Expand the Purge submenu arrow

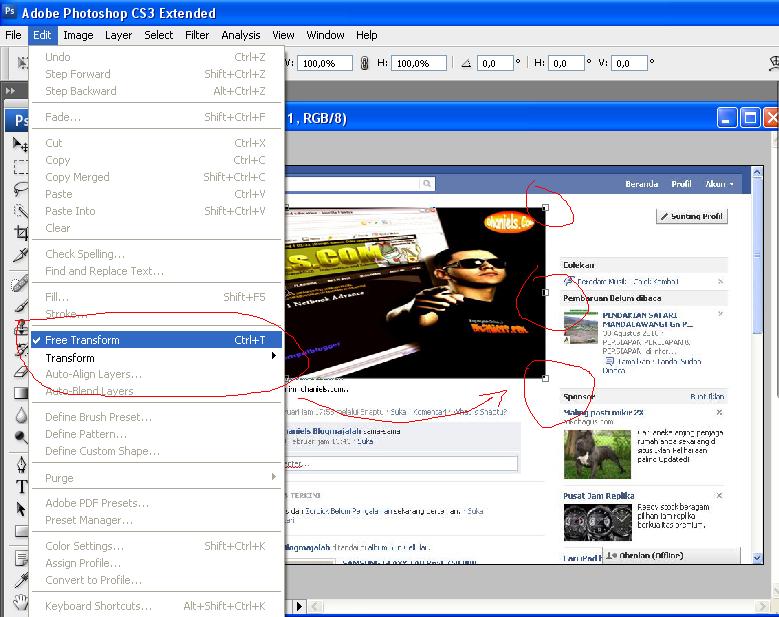[x=273, y=477]
